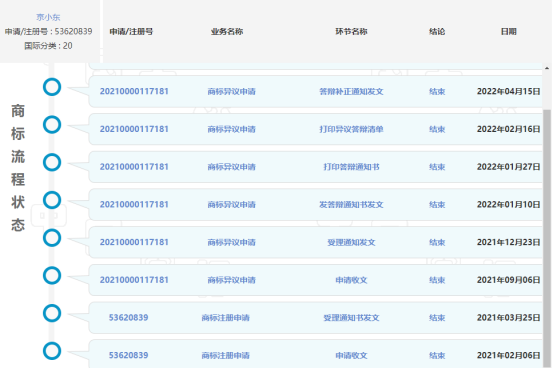Image resolution: width=554 pixels, height=369 pixels.
Task: Click the 日期 column header
Action: click(x=508, y=31)
